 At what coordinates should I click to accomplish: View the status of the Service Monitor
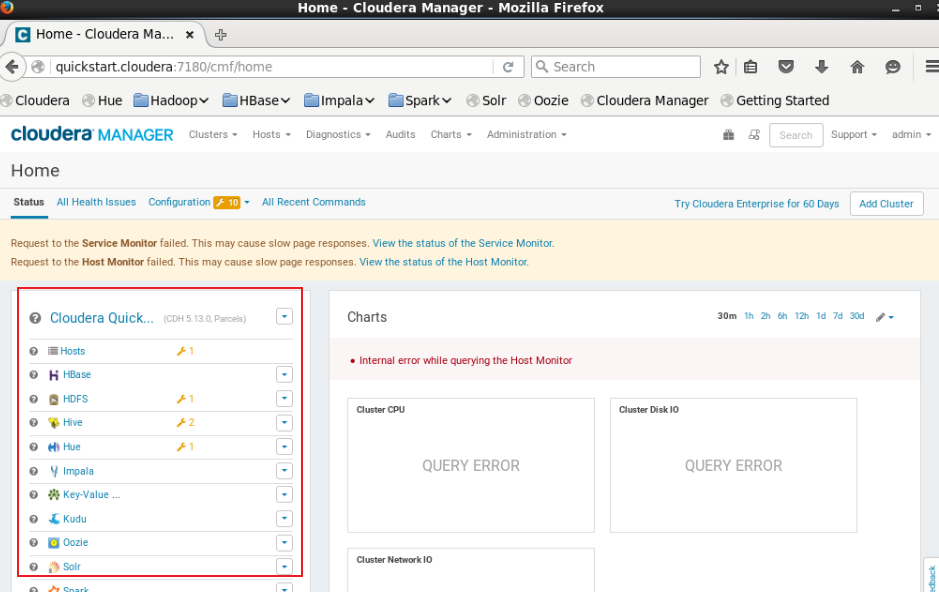pos(463,244)
